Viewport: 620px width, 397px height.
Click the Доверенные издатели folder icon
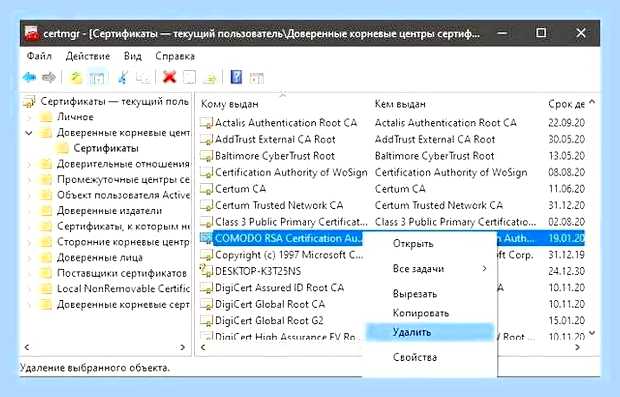click(46, 211)
